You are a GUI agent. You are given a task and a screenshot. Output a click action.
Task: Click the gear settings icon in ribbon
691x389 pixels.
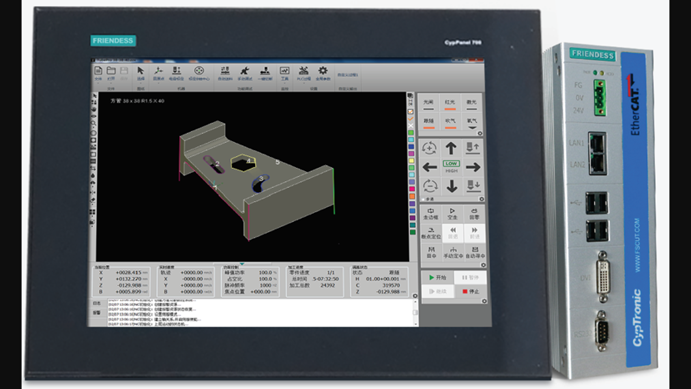tap(323, 70)
